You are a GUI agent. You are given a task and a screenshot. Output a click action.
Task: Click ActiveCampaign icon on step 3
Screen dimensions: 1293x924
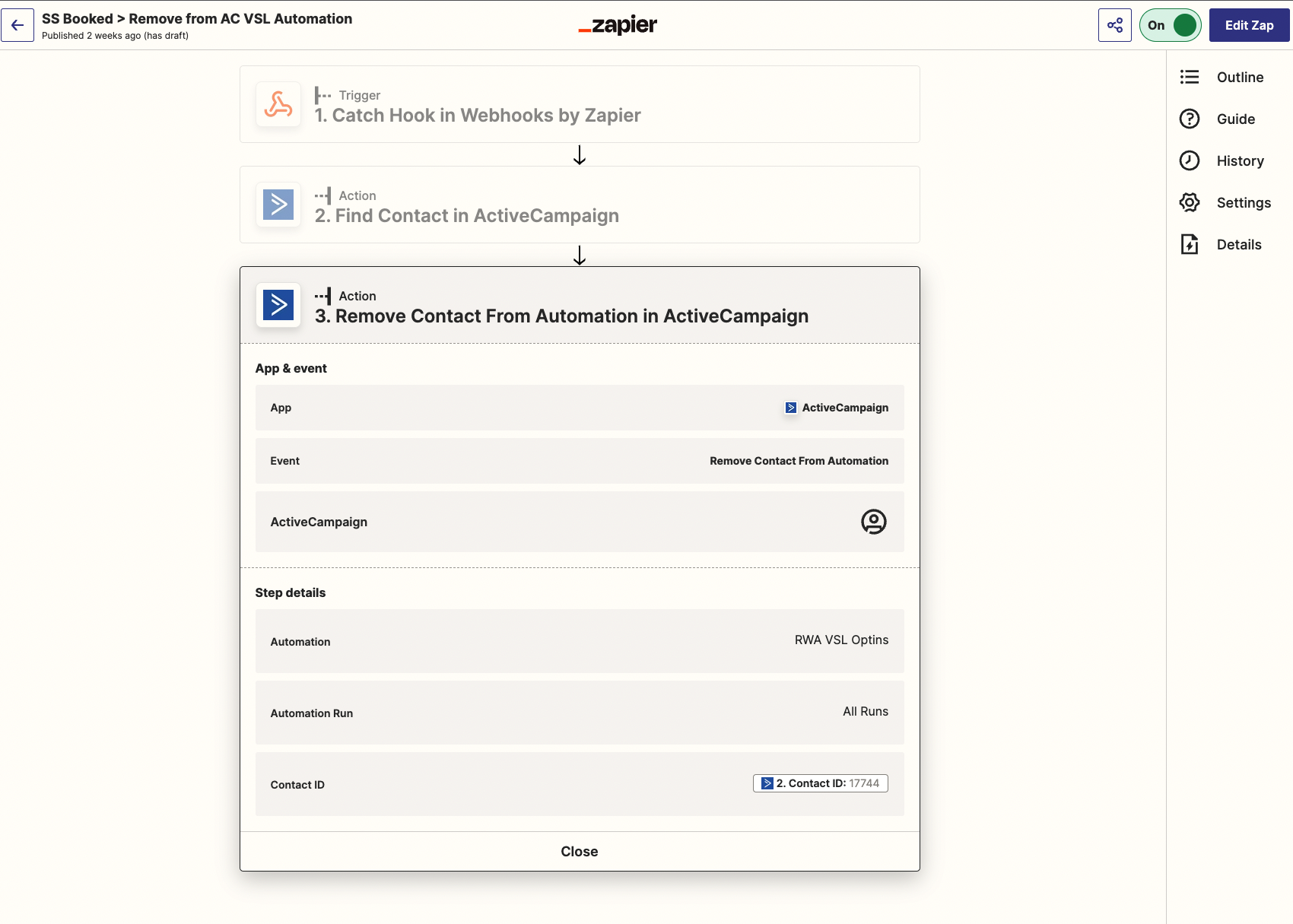pyautogui.click(x=278, y=305)
